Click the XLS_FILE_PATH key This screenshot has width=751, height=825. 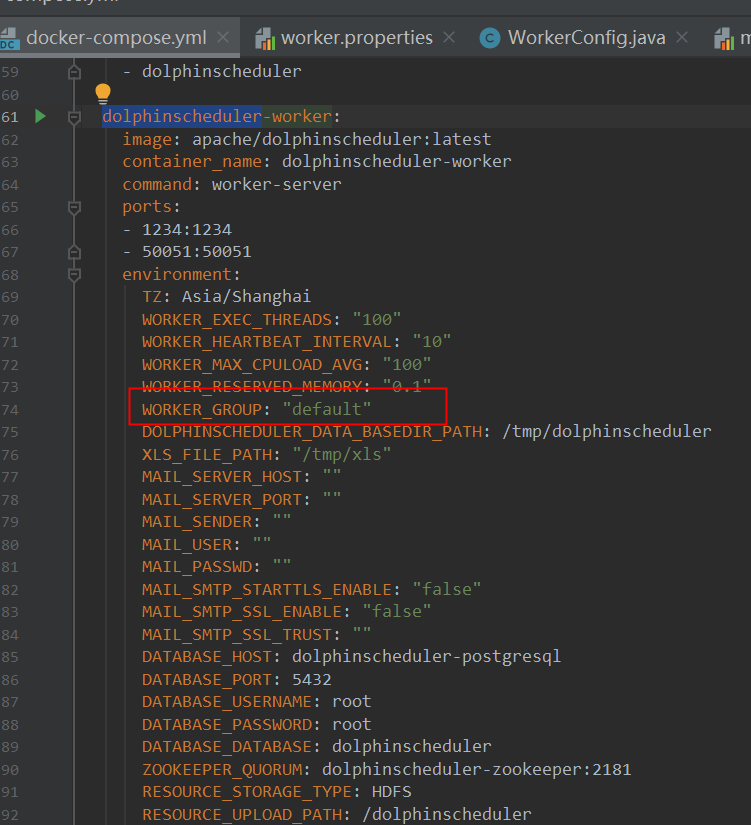point(207,455)
